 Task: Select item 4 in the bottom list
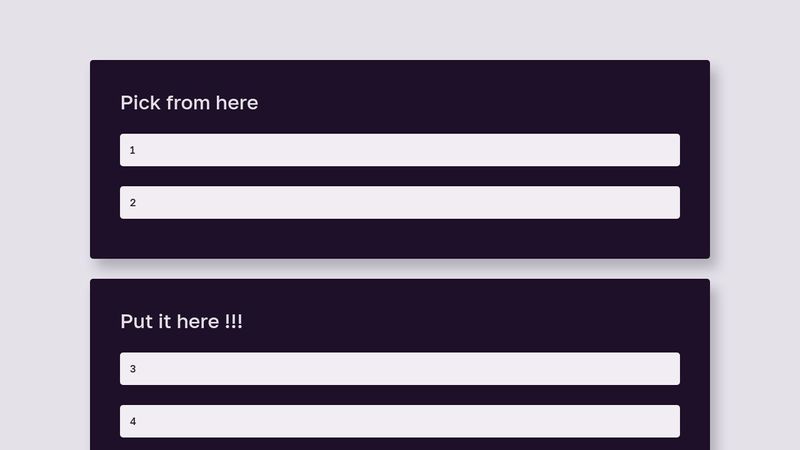pos(400,421)
